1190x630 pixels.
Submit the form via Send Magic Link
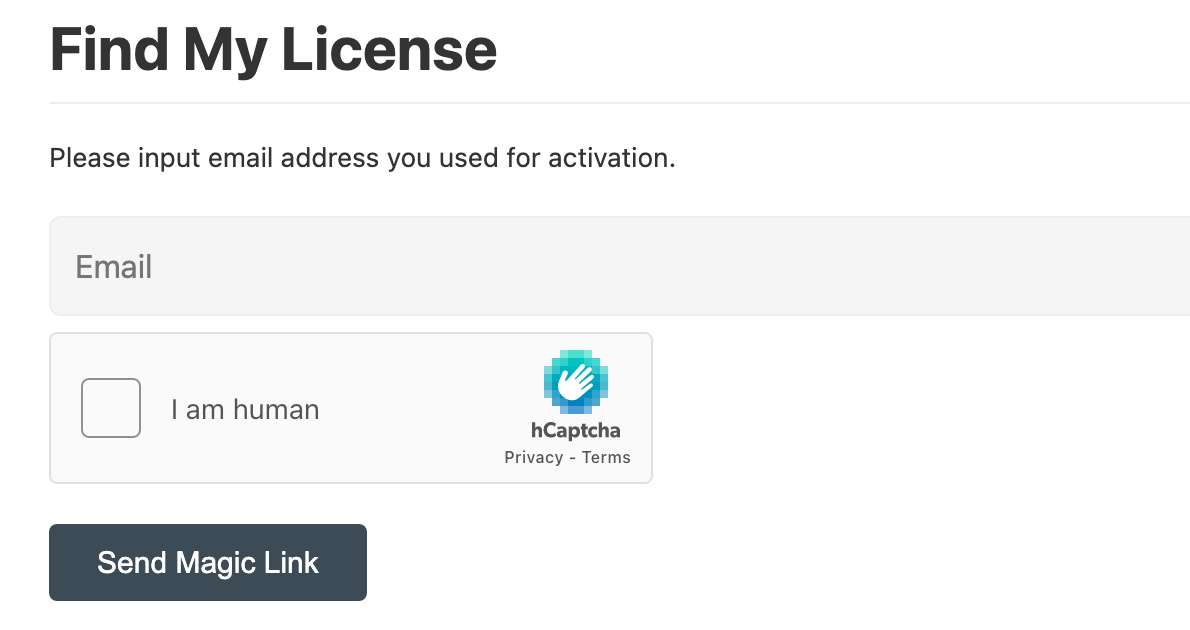coord(207,562)
